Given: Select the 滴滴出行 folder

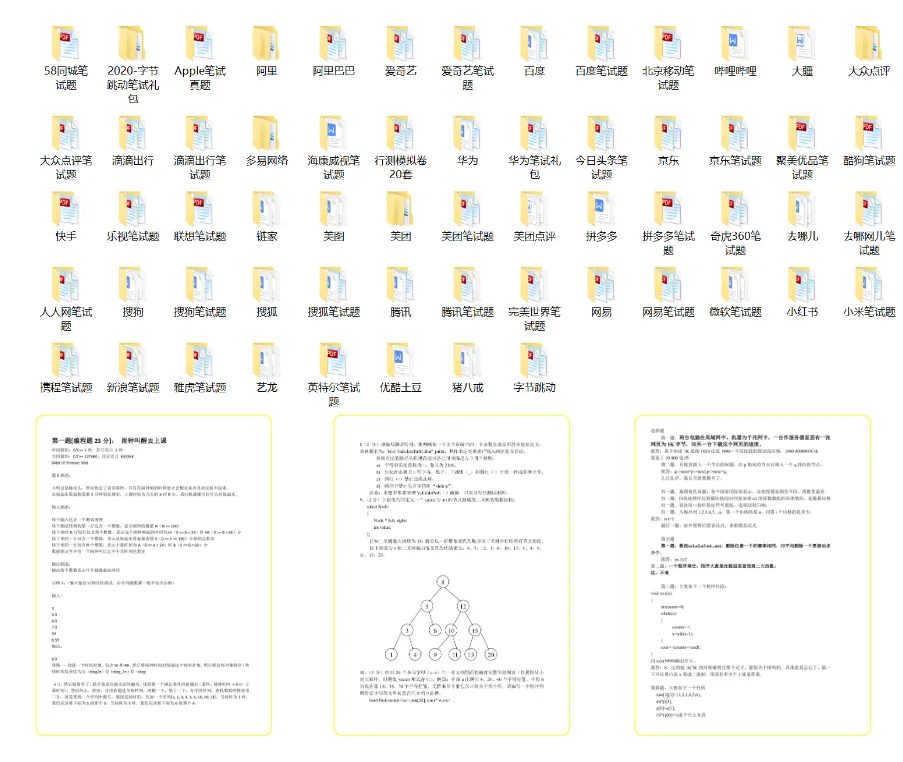Looking at the screenshot, I should (132, 133).
